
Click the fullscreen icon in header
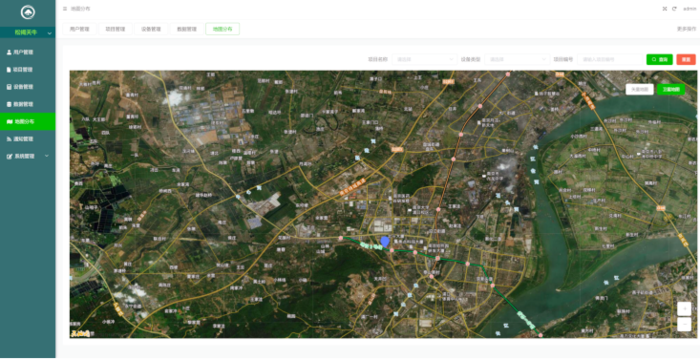point(664,8)
